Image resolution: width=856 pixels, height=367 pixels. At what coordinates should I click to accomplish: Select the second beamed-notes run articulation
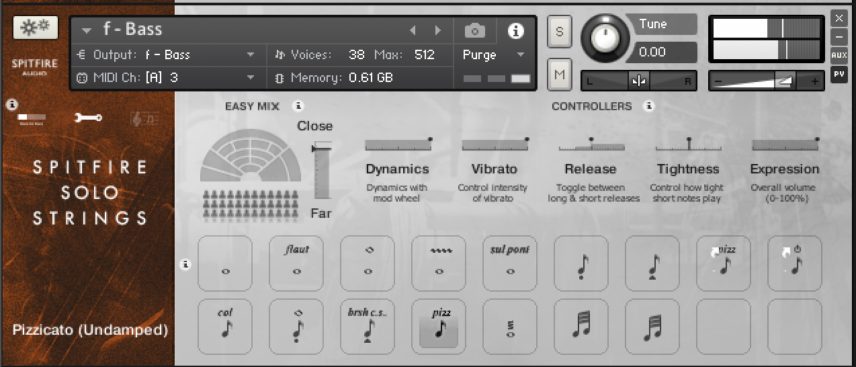[652, 327]
